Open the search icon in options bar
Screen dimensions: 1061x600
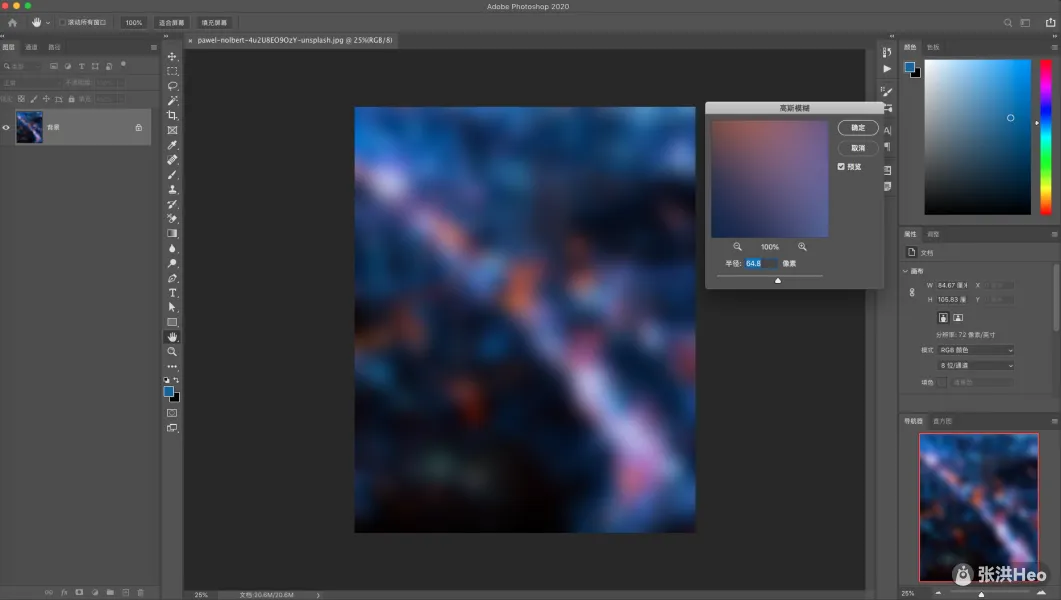tap(1008, 23)
